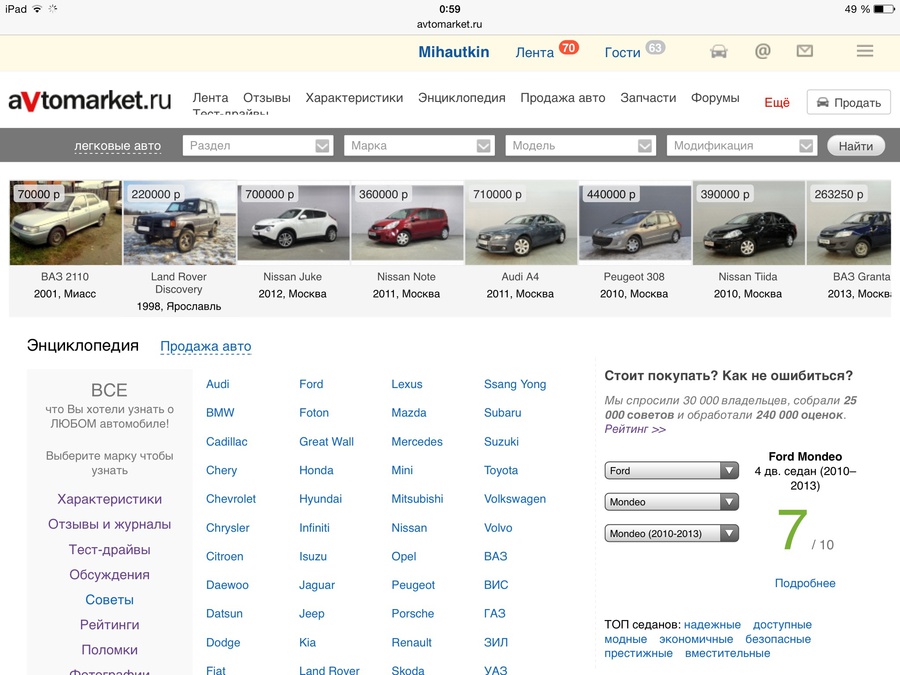The width and height of the screenshot is (900, 675).
Task: Open the Mihautkin profile link
Action: click(x=453, y=52)
